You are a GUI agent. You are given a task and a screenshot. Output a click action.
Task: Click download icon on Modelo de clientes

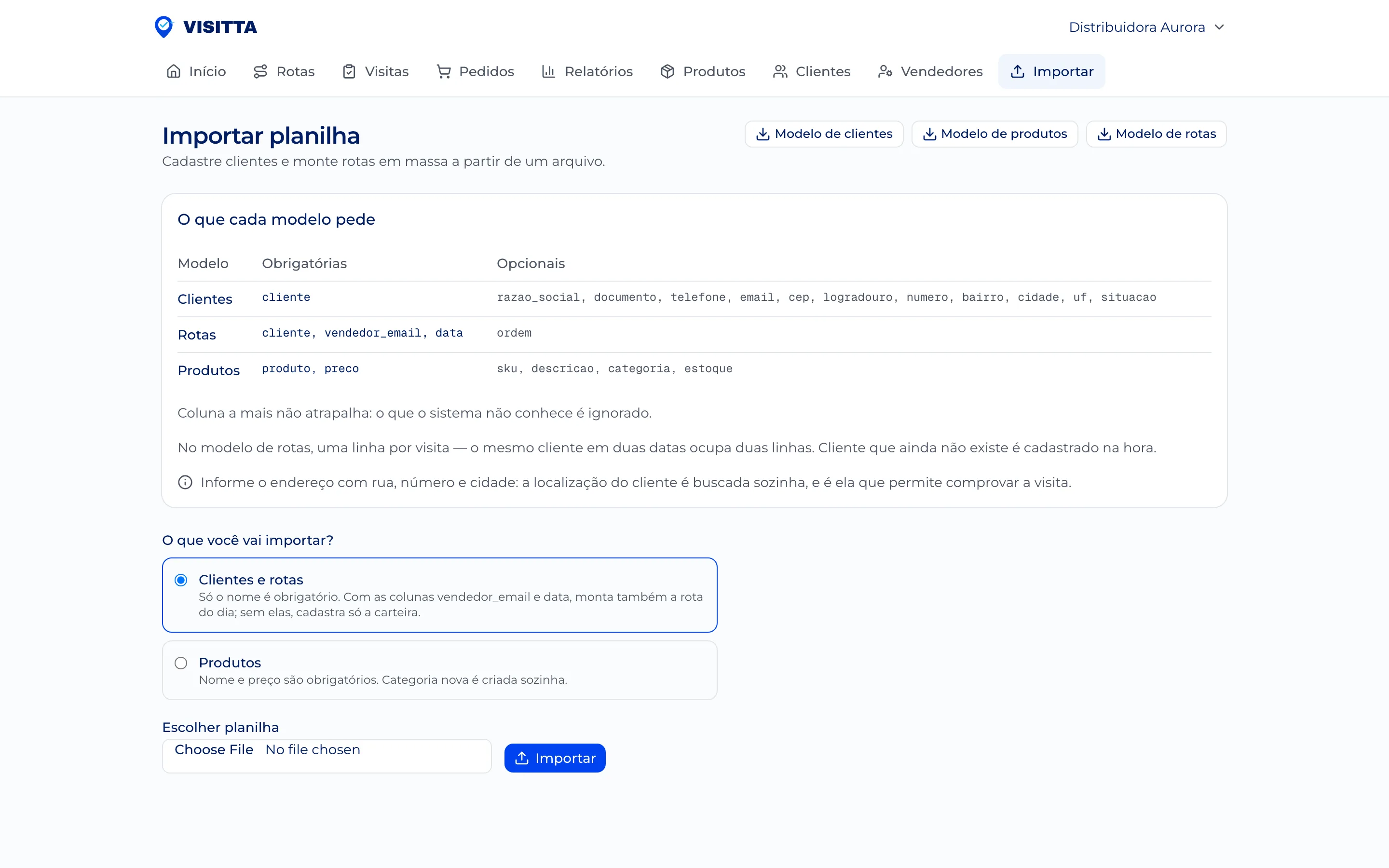click(763, 134)
